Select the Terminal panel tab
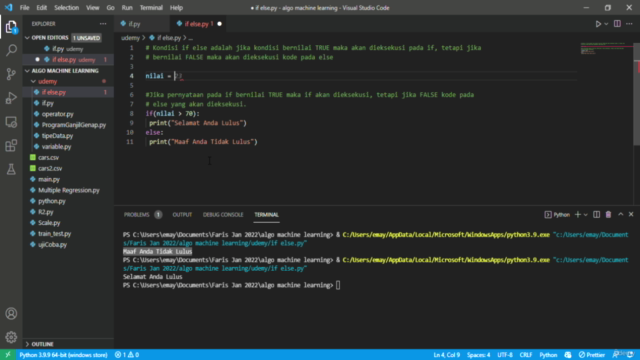Screen dimensions: 640x360 (267, 215)
